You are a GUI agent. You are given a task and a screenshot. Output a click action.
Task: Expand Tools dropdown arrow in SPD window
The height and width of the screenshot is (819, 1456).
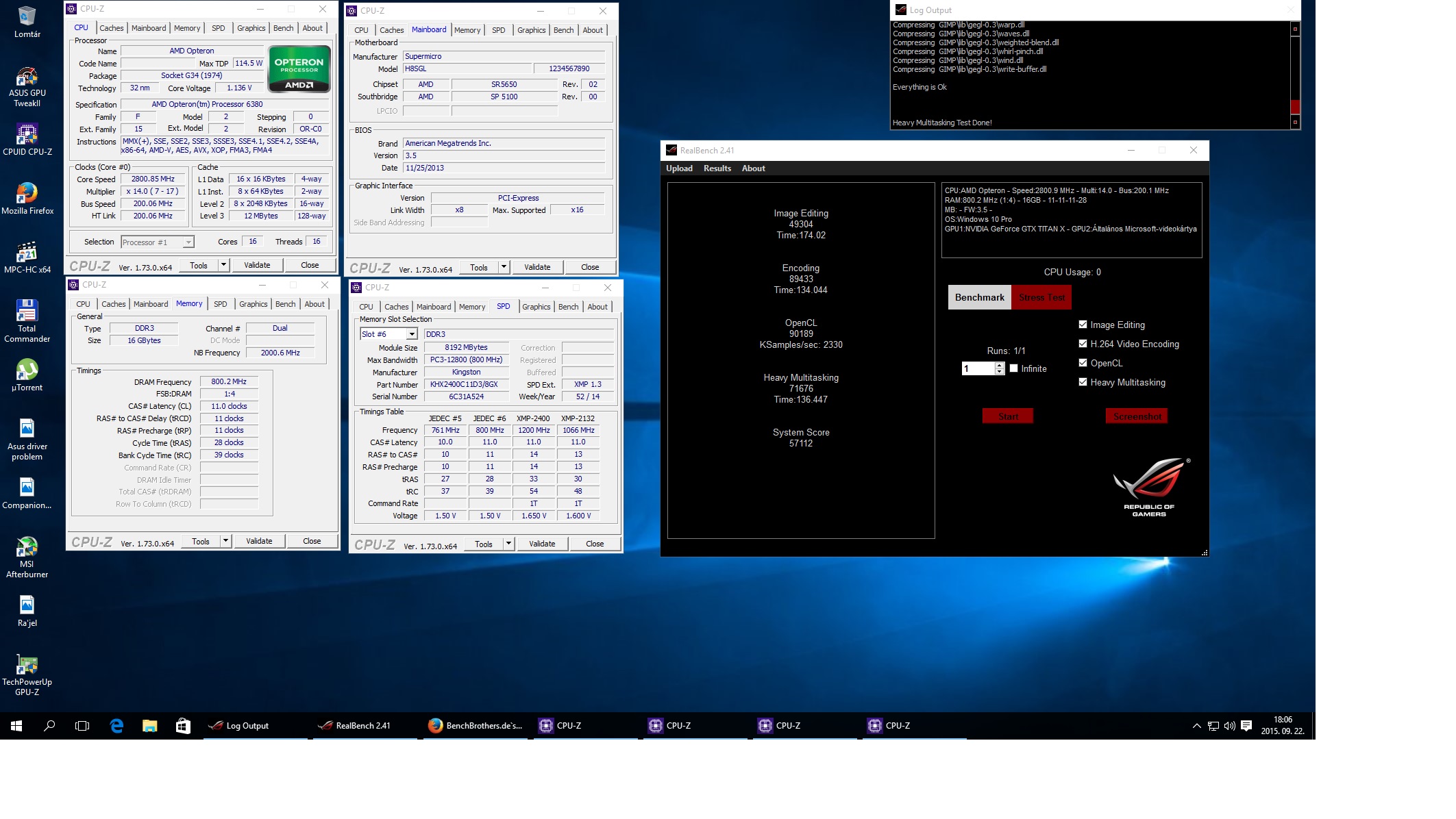508,544
